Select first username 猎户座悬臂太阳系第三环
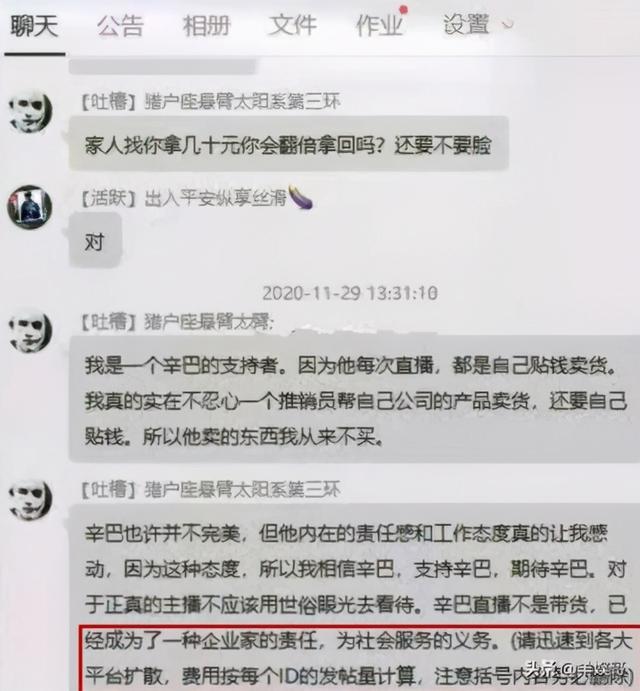This screenshot has width=640, height=691. point(242,102)
